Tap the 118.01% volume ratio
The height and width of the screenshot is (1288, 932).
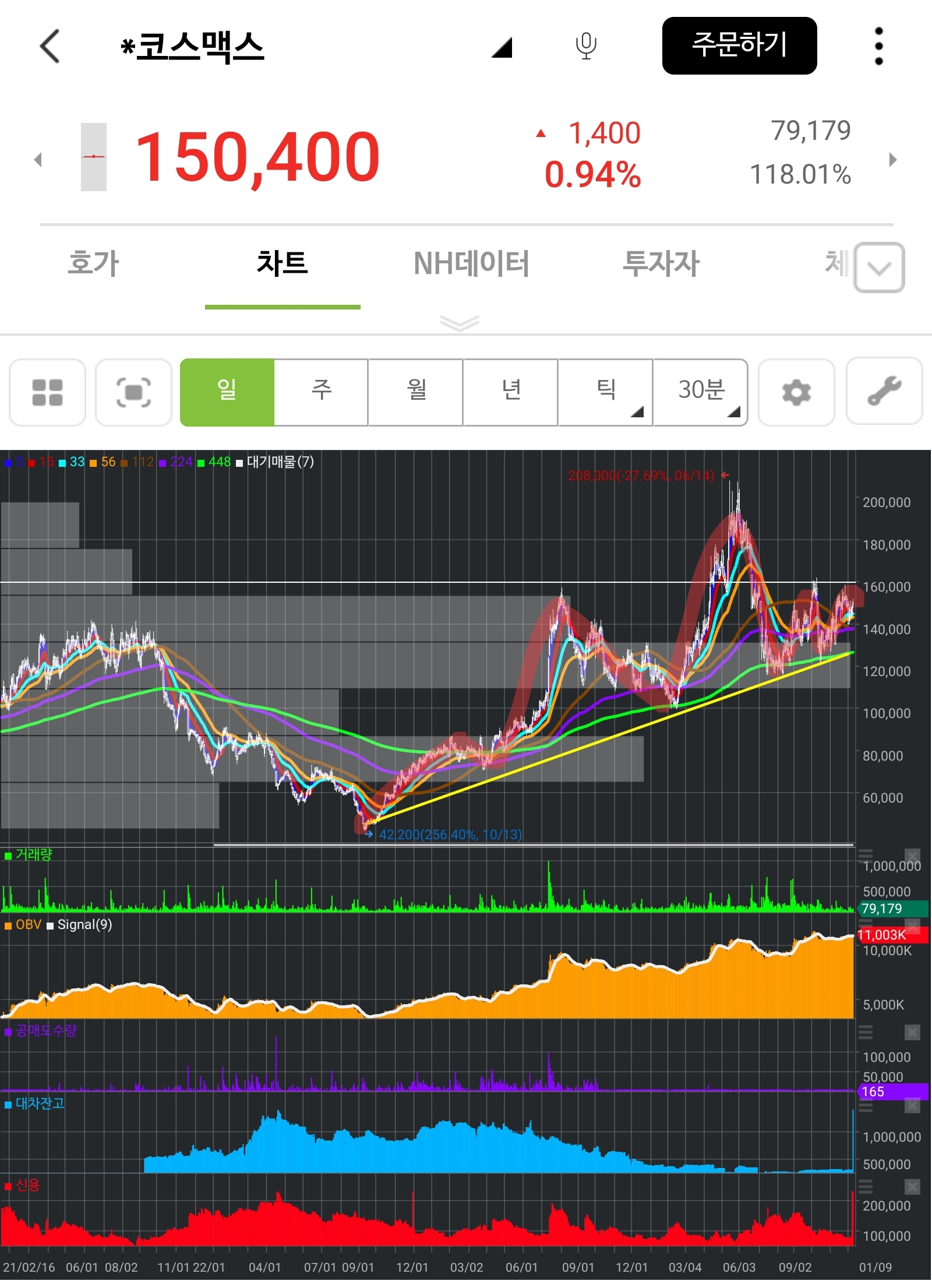(x=800, y=175)
